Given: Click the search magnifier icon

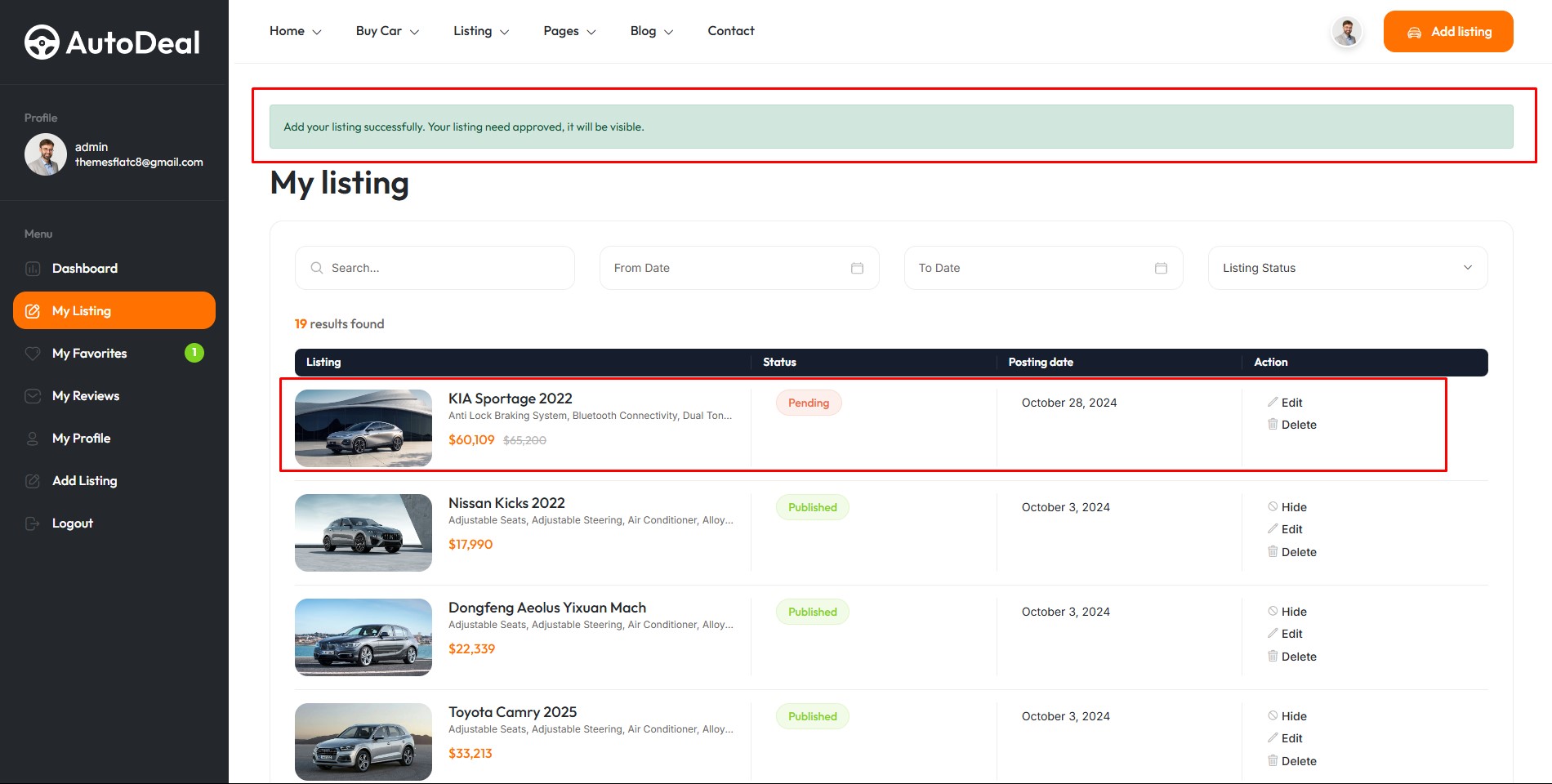Looking at the screenshot, I should click(317, 268).
